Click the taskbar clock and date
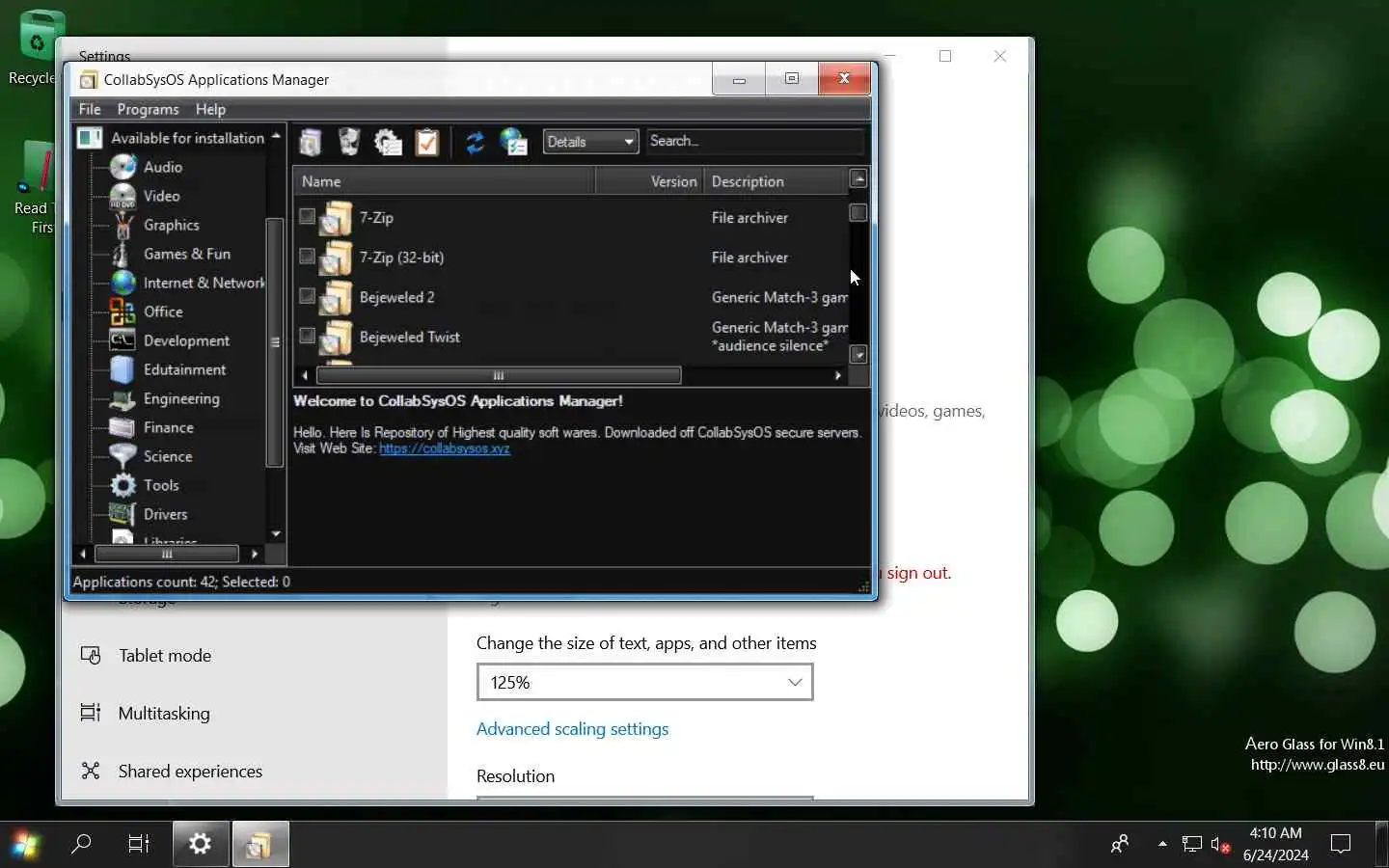This screenshot has width=1389, height=868. (x=1275, y=844)
